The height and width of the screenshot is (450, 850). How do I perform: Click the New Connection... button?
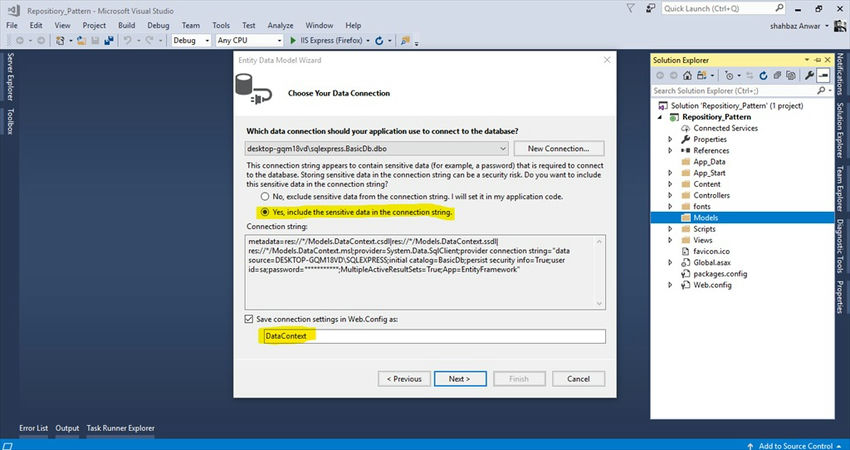pos(558,148)
